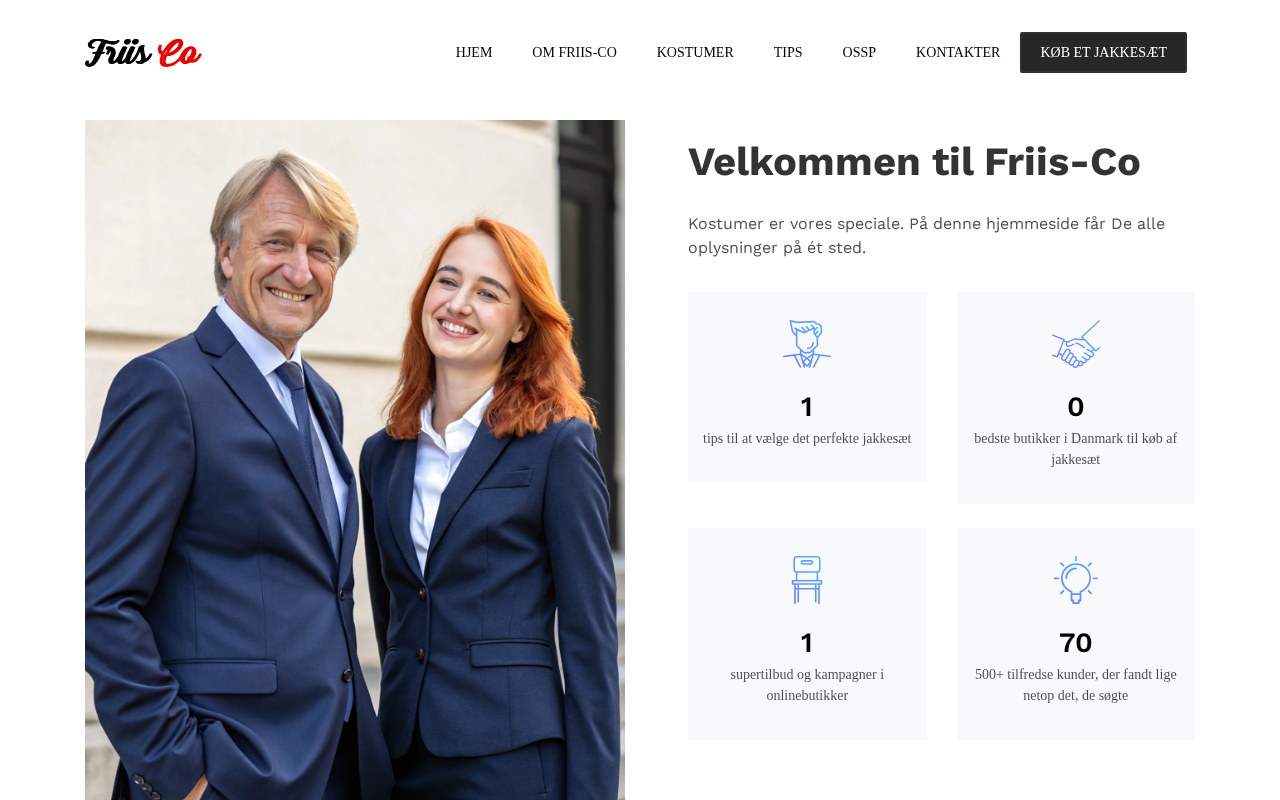The image size is (1280, 800).
Task: Open the KOSTUMER navigation link
Action: click(695, 52)
